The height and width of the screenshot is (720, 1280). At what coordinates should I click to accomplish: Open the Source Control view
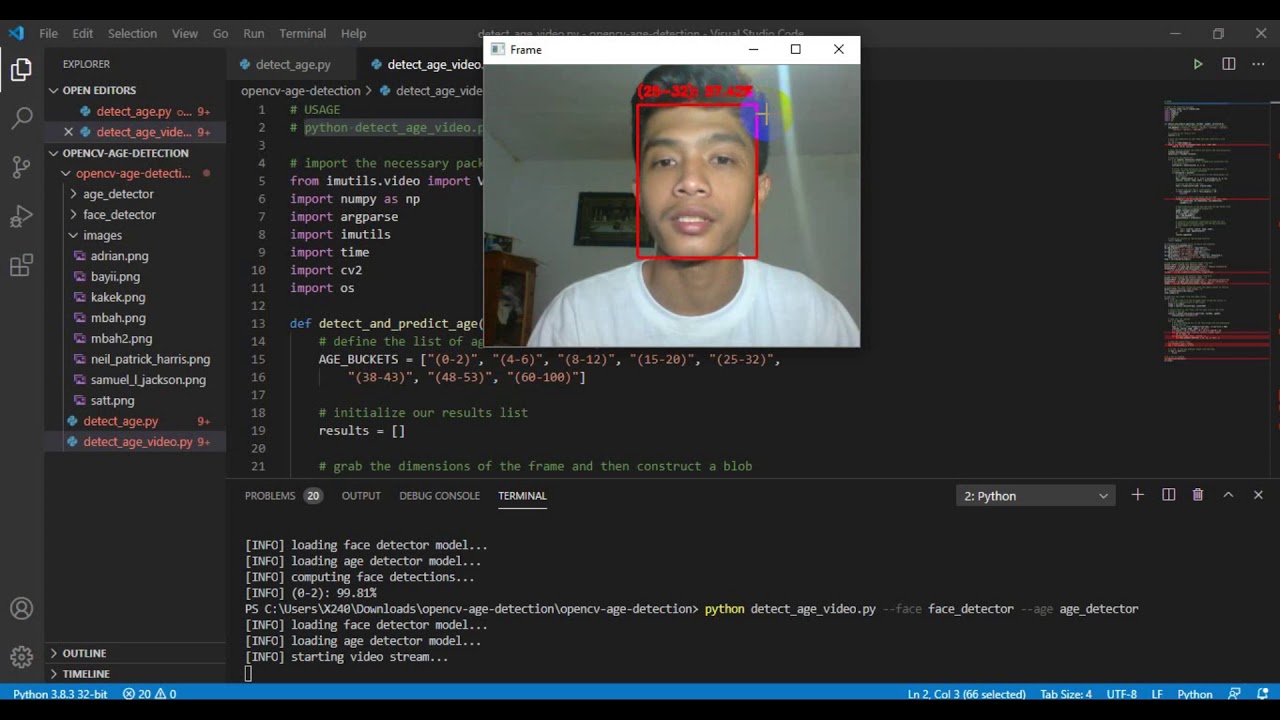coord(21,167)
